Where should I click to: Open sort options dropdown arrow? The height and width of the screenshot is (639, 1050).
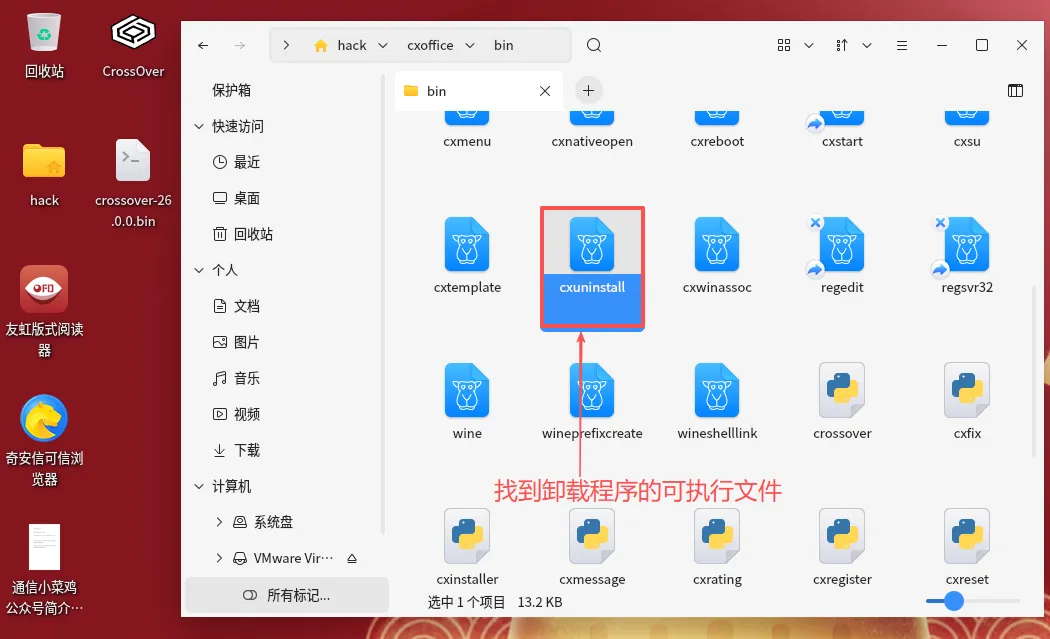[867, 45]
